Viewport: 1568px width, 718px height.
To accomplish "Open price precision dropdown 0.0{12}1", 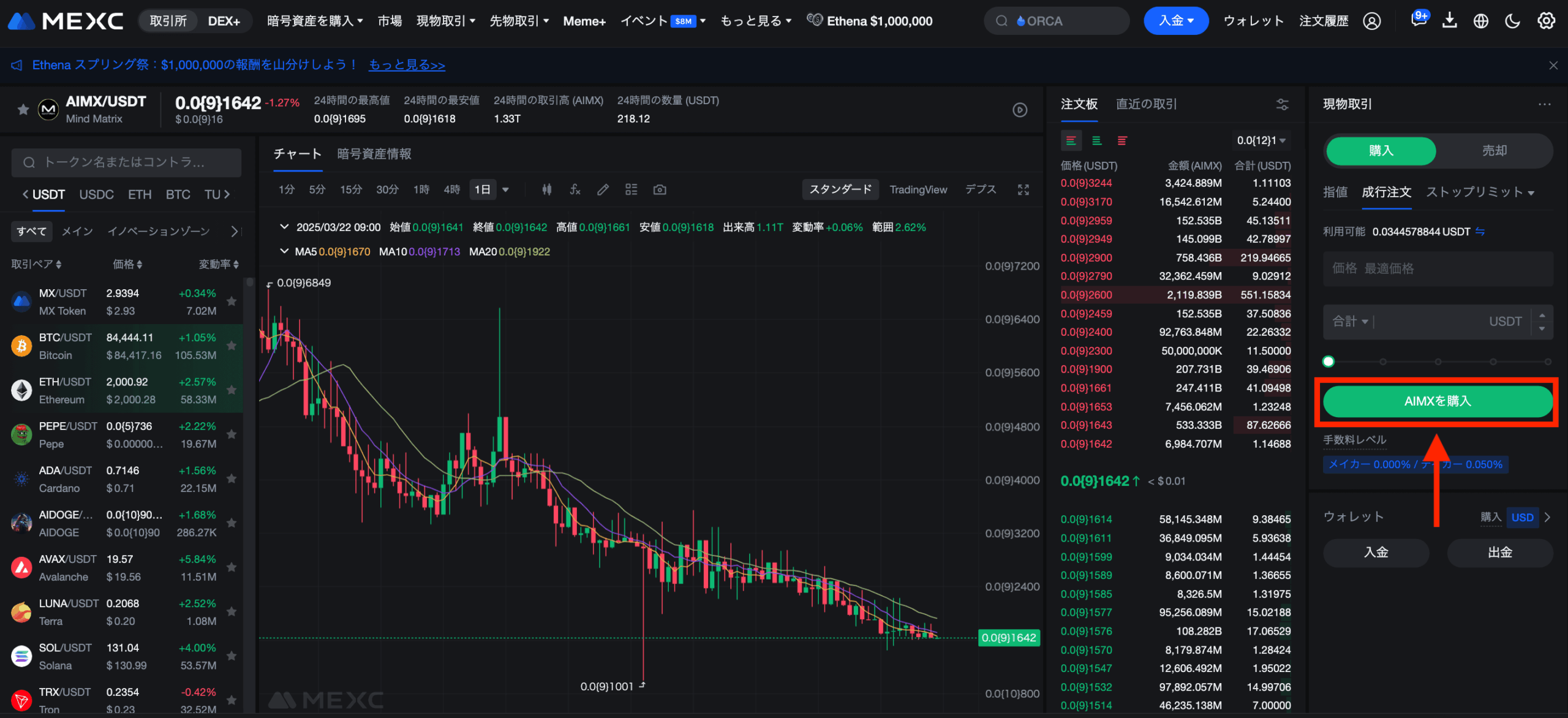I will 1261,141.
